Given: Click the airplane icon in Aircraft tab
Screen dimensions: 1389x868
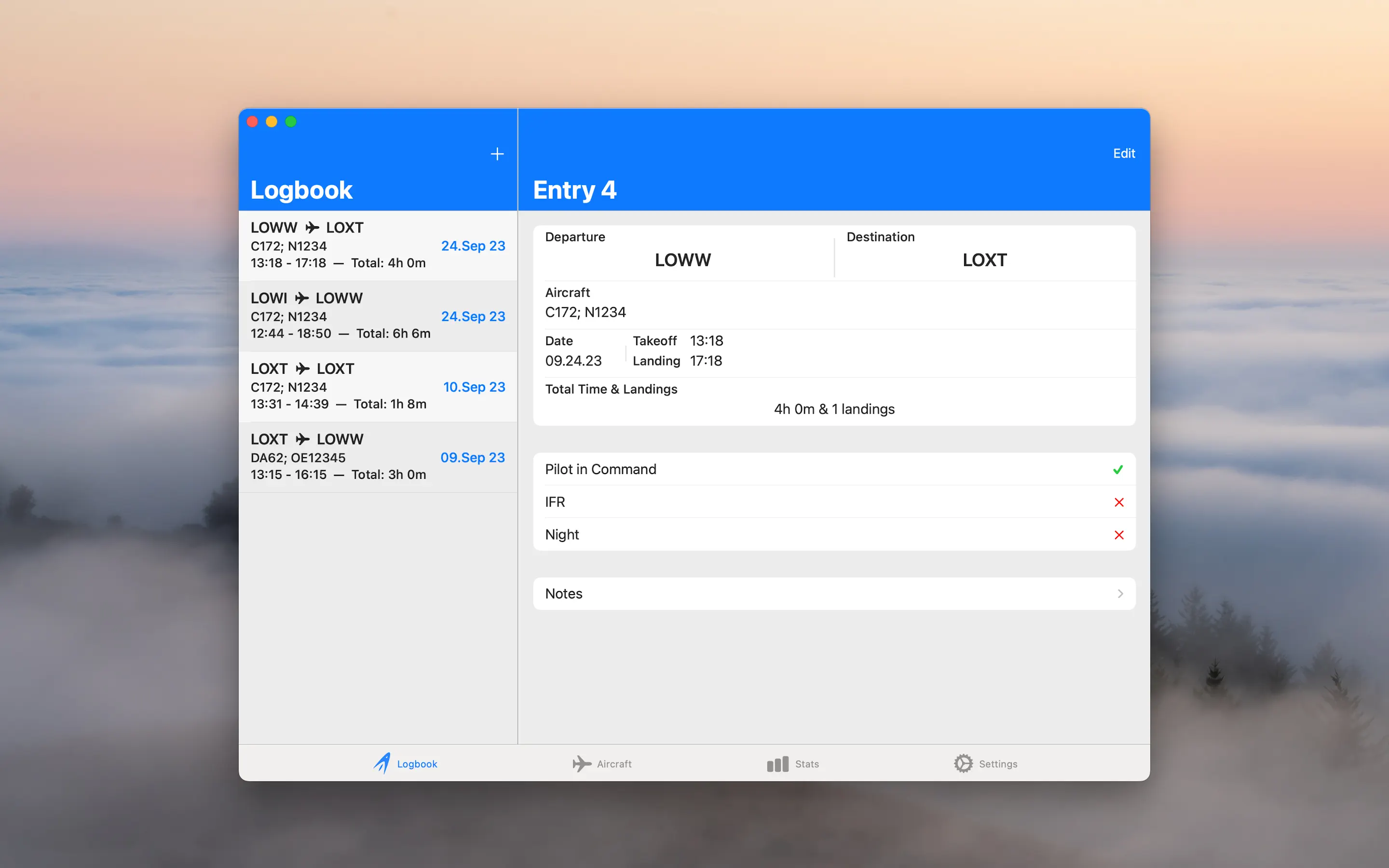Looking at the screenshot, I should (x=582, y=763).
